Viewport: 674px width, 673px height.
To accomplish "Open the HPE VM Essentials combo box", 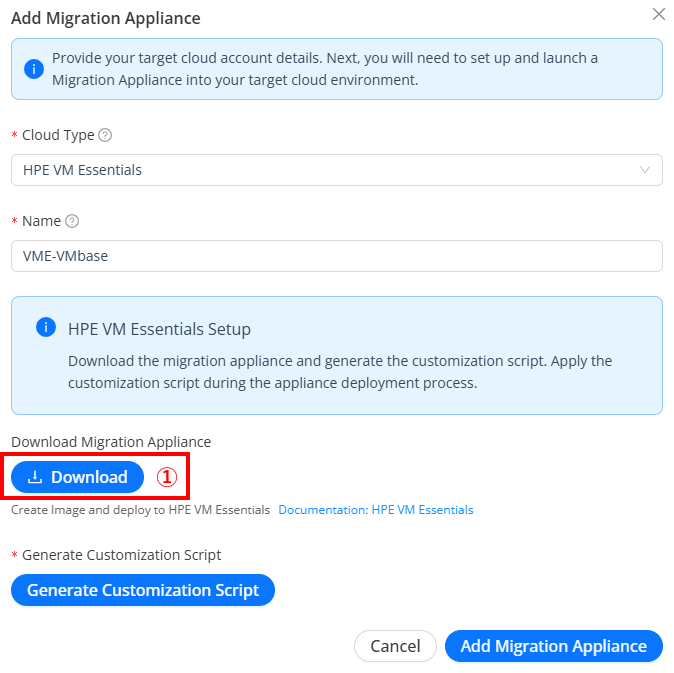I will 337,170.
